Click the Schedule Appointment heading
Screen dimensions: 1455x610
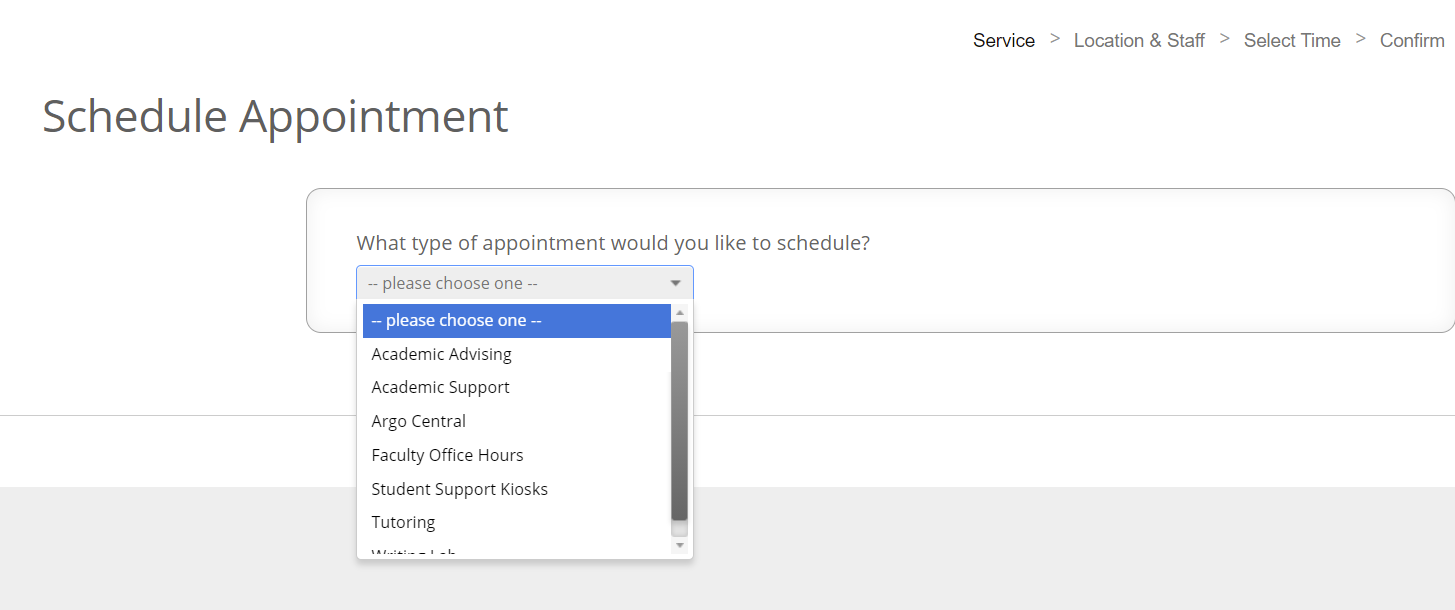tap(275, 116)
